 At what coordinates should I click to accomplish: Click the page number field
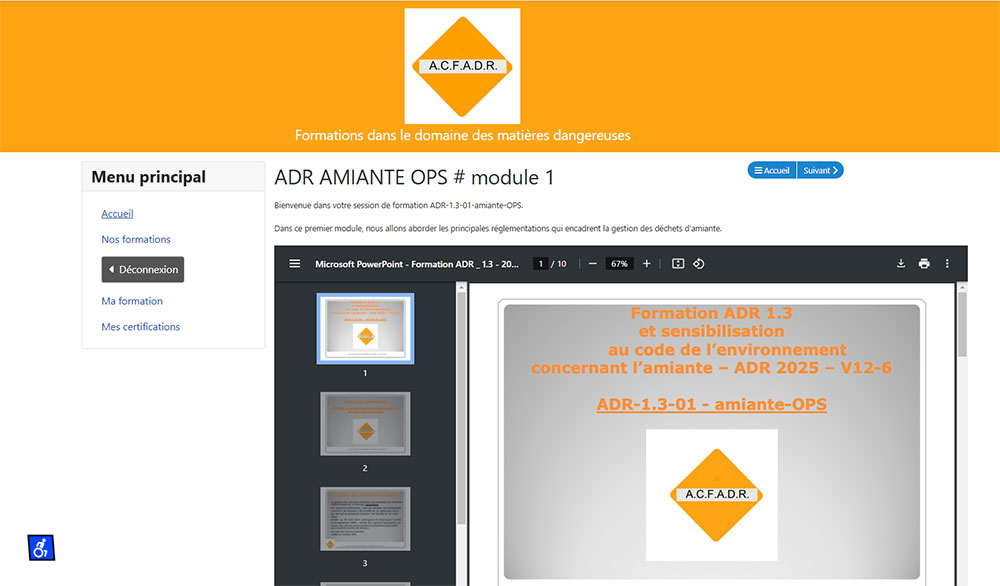coord(540,263)
